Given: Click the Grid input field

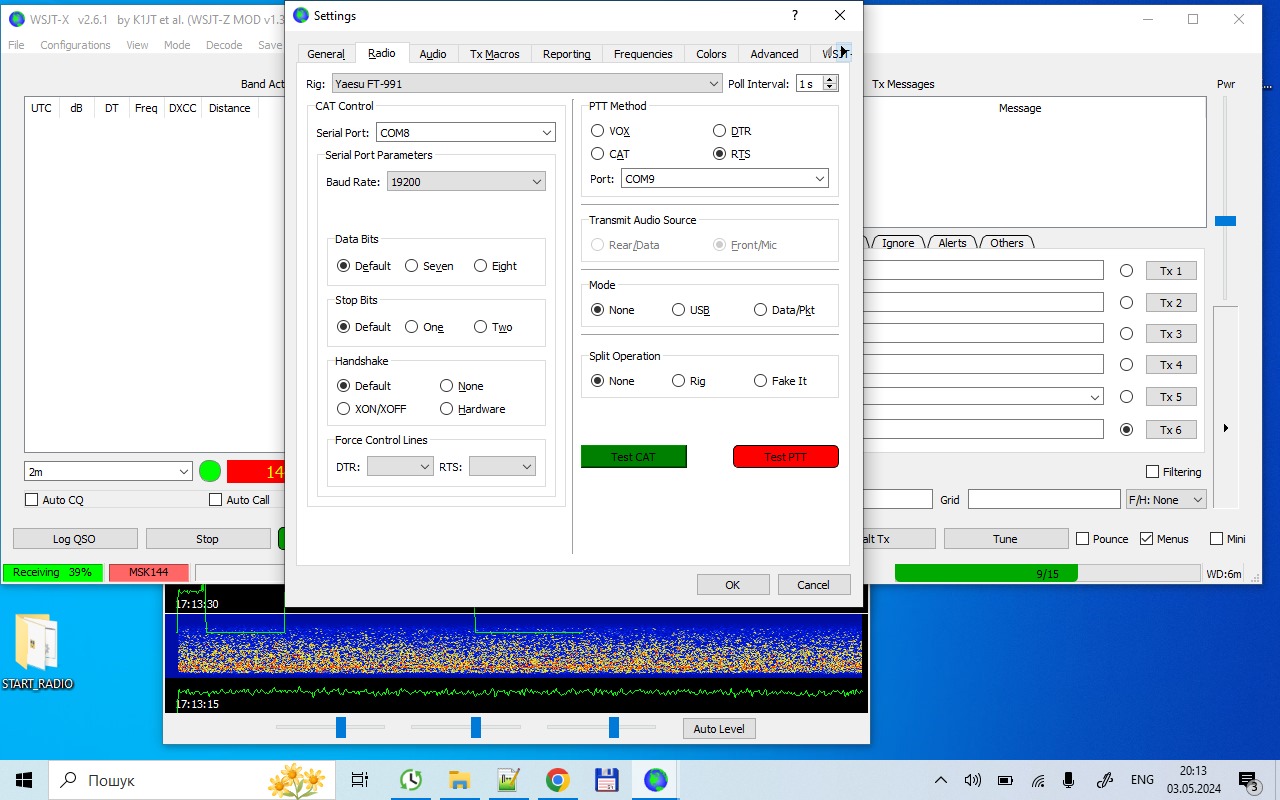Looking at the screenshot, I should (x=1044, y=499).
